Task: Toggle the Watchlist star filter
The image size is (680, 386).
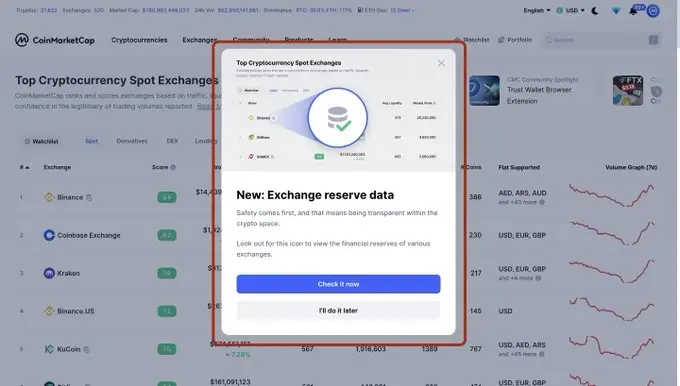Action: [x=41, y=141]
